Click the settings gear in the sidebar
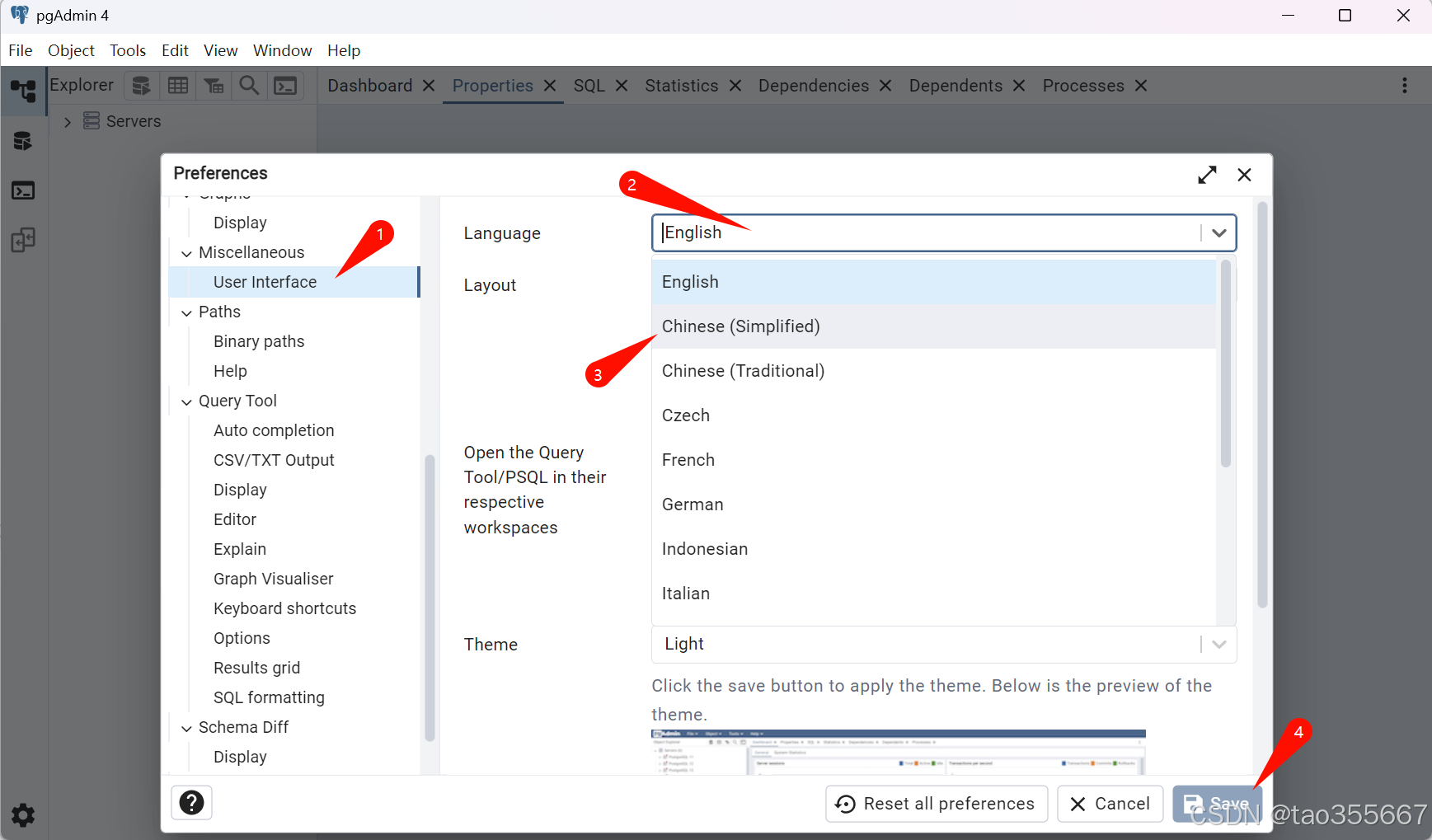Screen dimensions: 1432x840 [x=23, y=815]
